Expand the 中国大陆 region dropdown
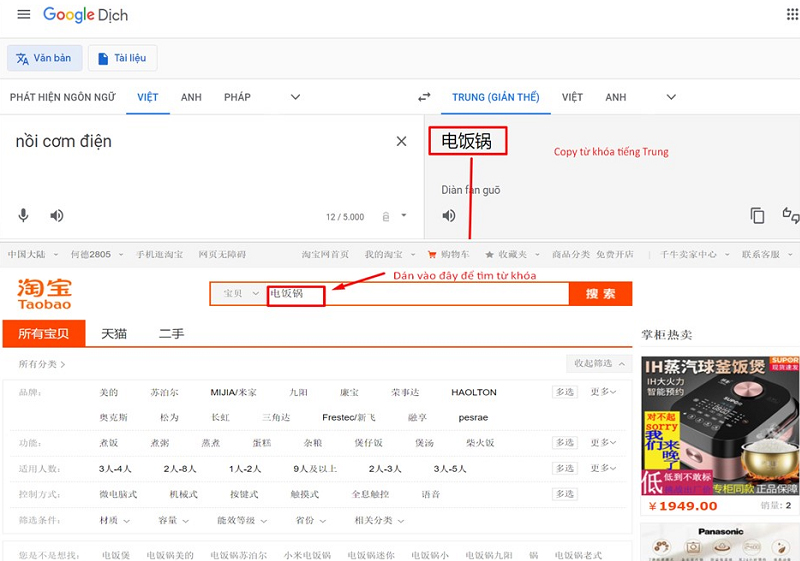 coord(33,254)
